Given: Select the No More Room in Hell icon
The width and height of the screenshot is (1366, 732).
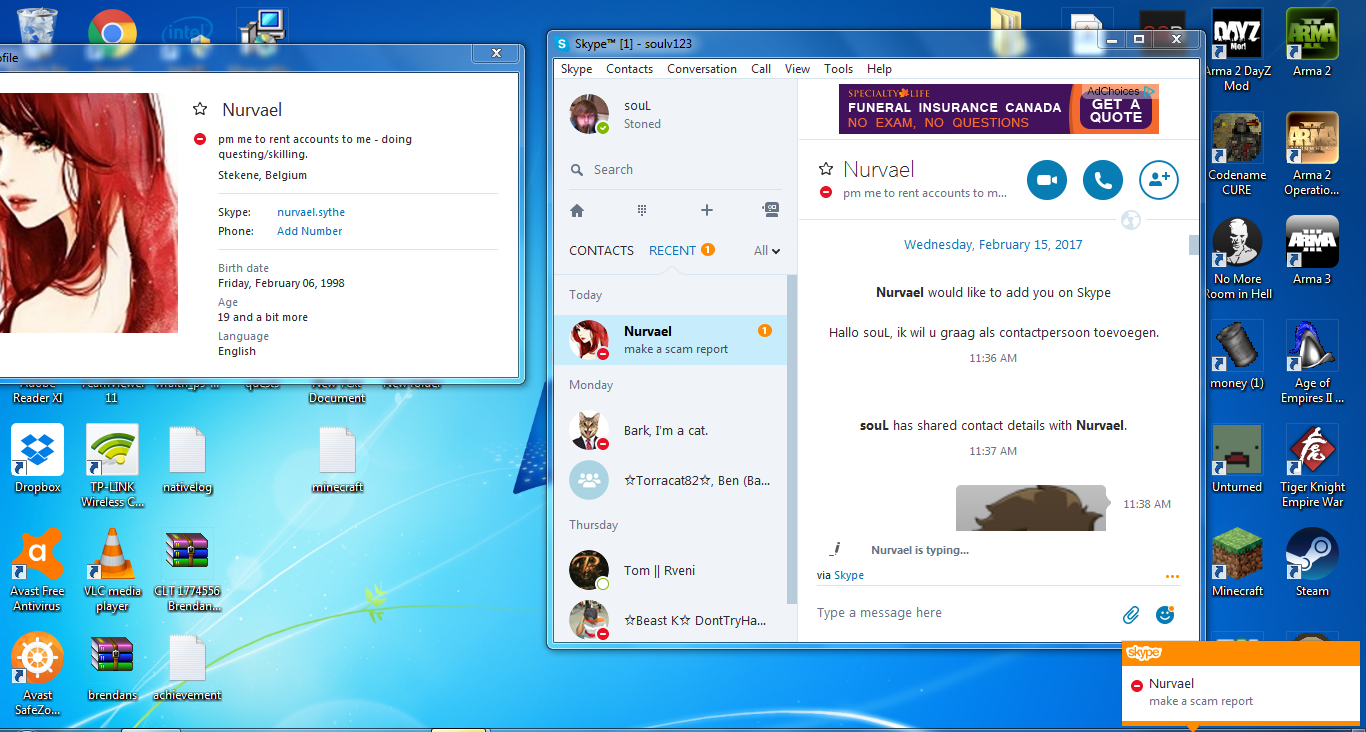Looking at the screenshot, I should point(1238,258).
